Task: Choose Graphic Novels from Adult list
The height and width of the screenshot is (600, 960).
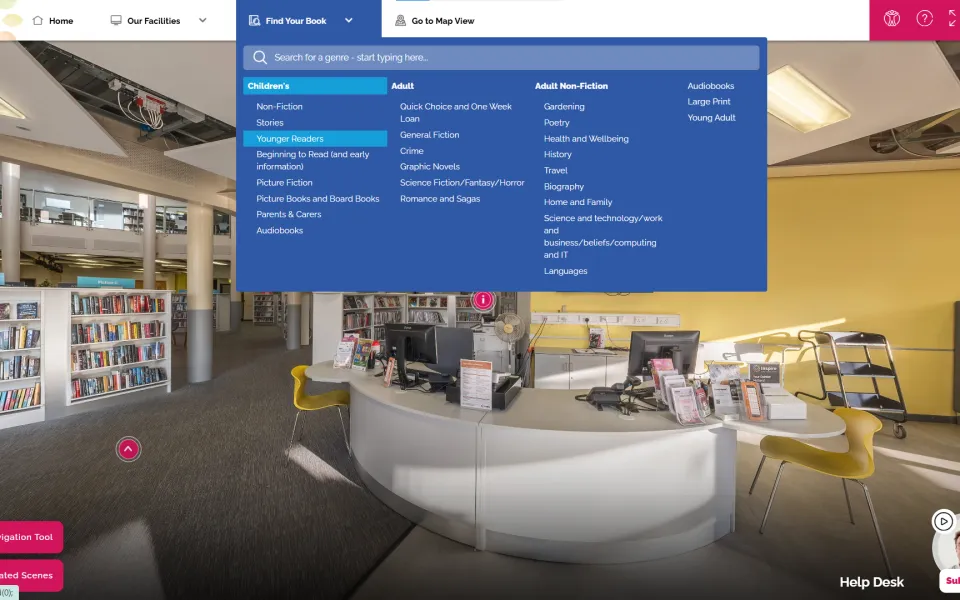Action: click(x=430, y=167)
